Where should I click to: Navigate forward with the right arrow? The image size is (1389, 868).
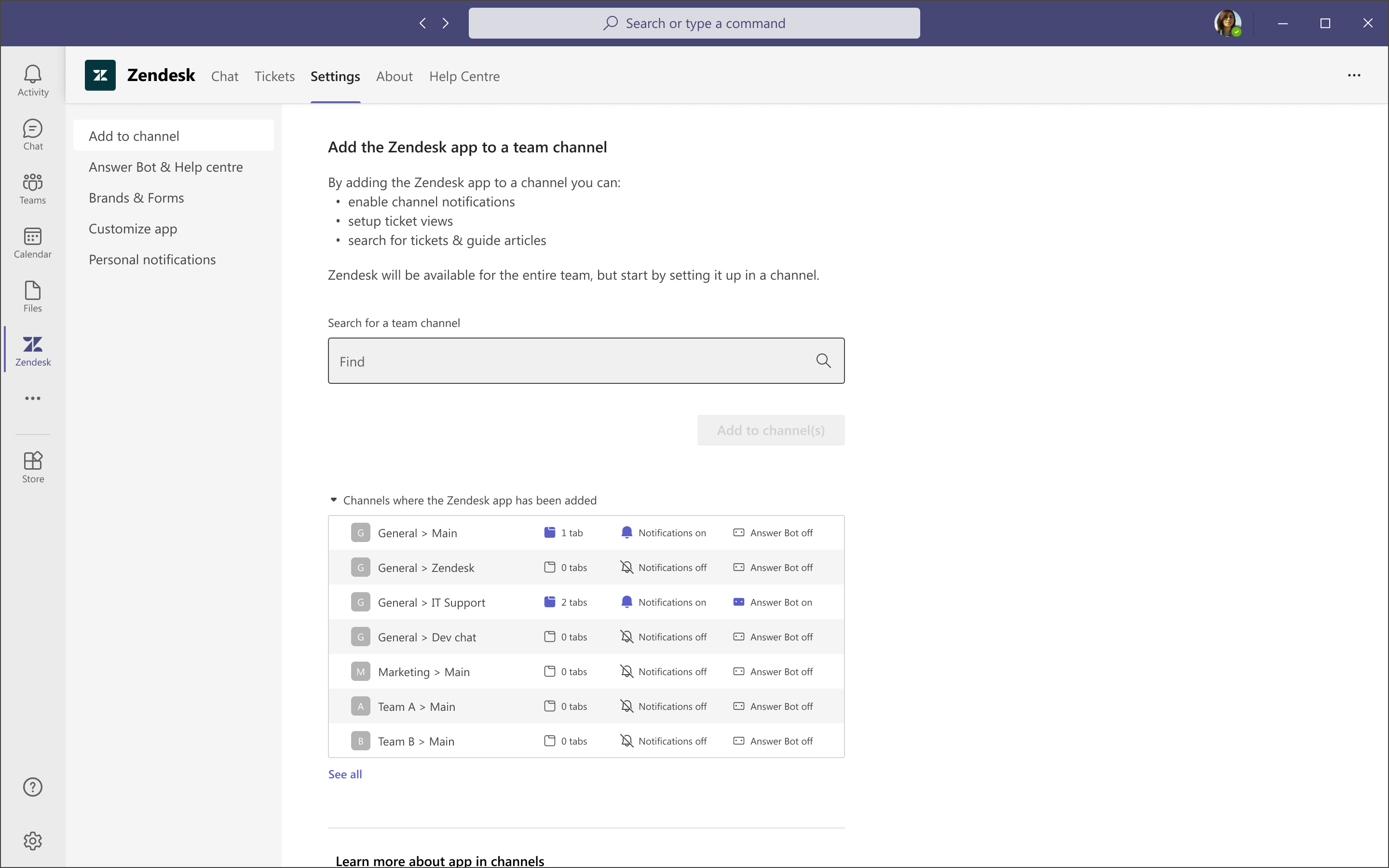pos(446,23)
